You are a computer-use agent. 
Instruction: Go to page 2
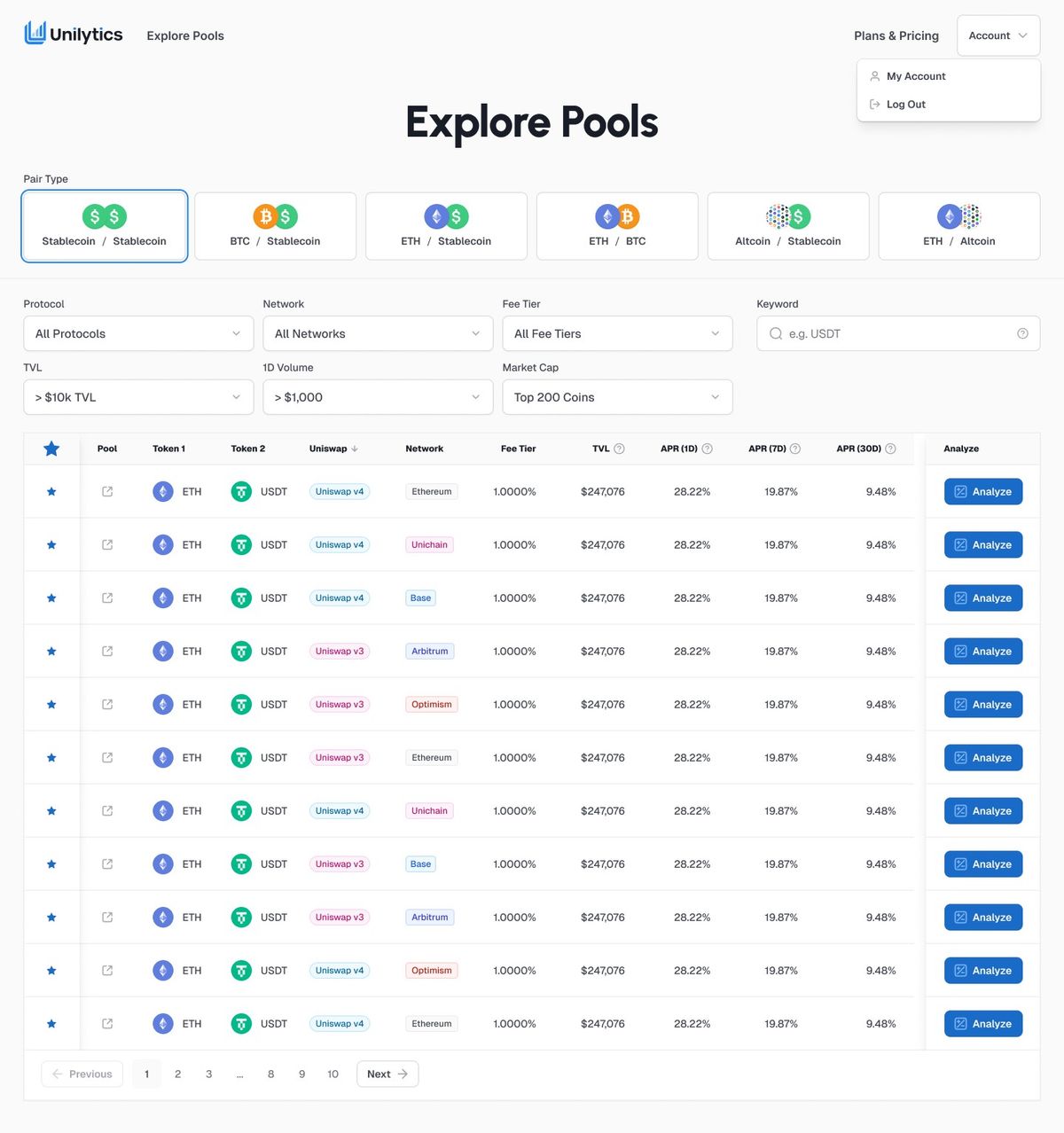pos(177,1074)
